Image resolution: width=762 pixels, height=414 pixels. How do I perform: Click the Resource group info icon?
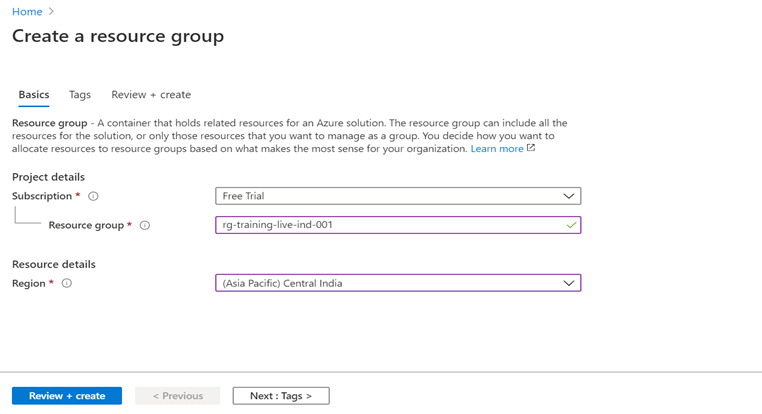[x=145, y=226]
